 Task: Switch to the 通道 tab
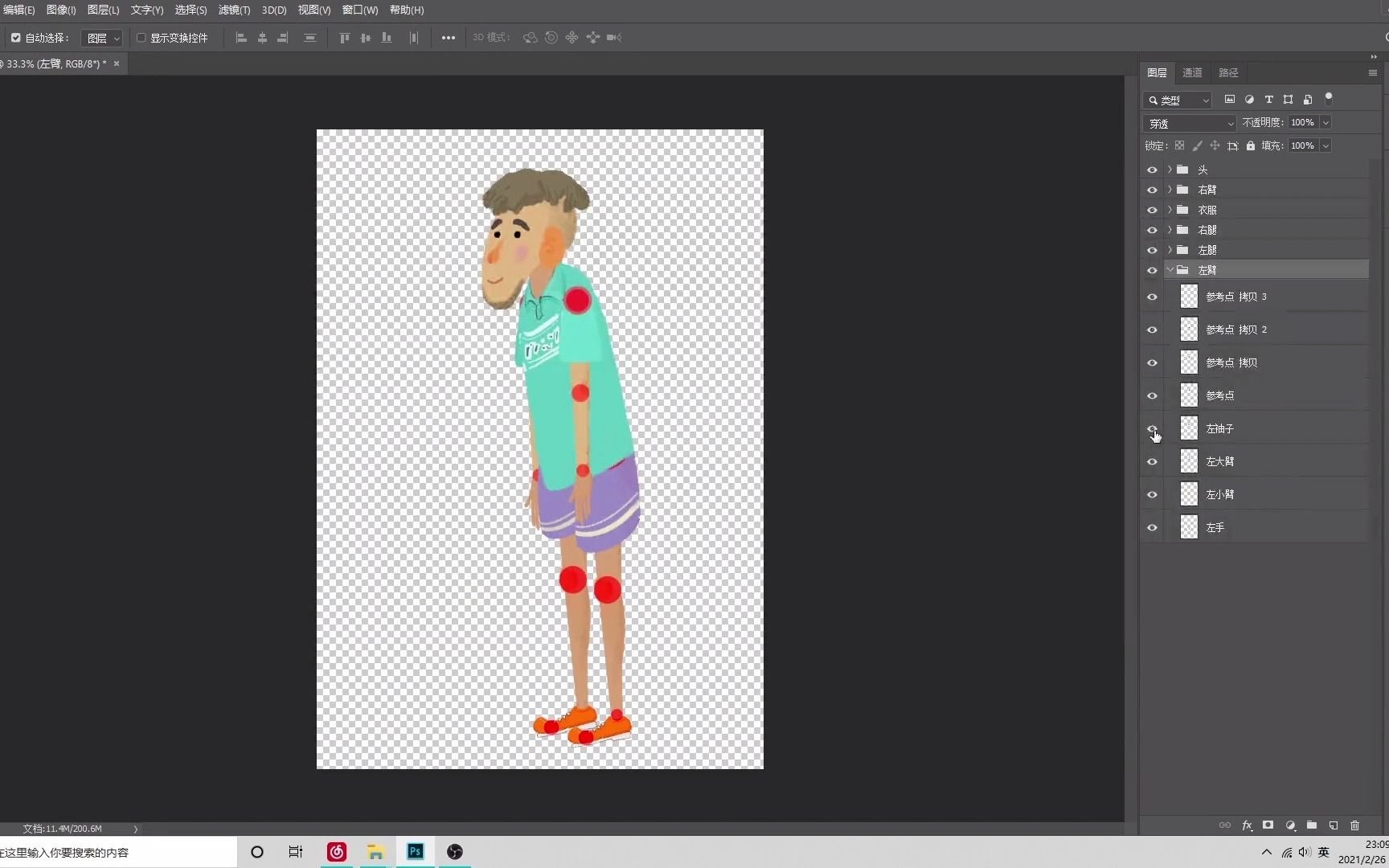[1192, 72]
